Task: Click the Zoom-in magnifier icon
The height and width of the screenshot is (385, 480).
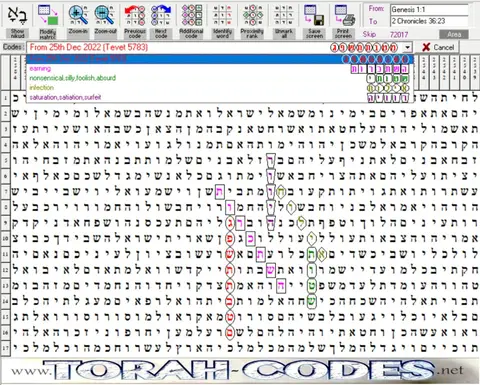Action: [x=78, y=16]
